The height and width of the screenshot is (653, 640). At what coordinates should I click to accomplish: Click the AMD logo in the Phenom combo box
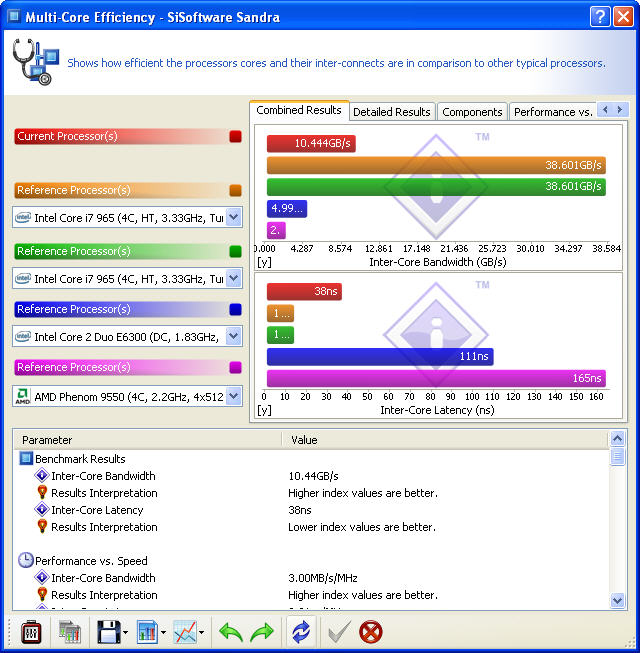22,396
